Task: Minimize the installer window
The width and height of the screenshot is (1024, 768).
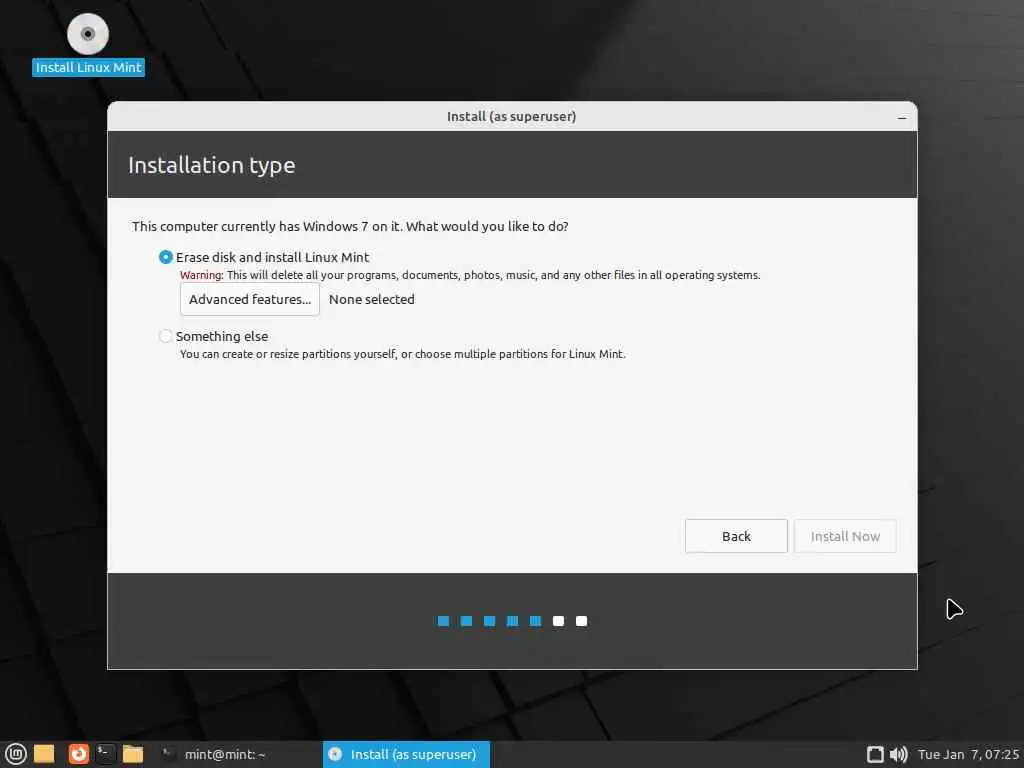Action: point(902,118)
